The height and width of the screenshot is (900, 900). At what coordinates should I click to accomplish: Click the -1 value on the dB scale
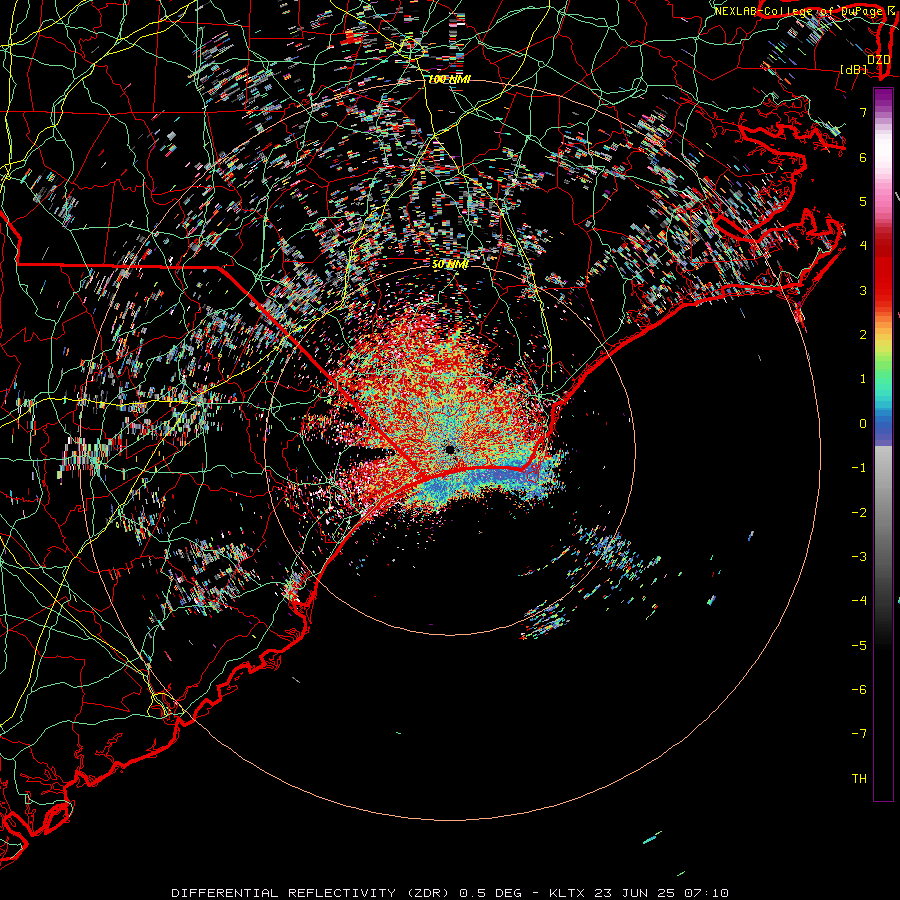859,468
